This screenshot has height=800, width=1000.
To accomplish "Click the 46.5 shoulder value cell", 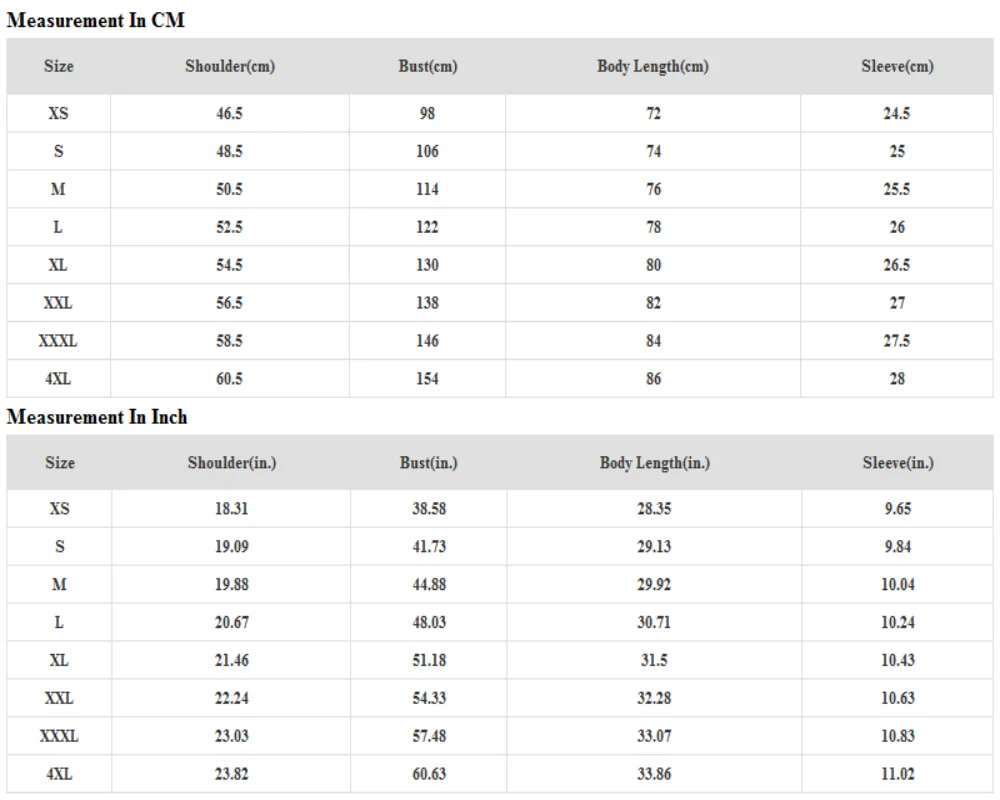I will (230, 114).
